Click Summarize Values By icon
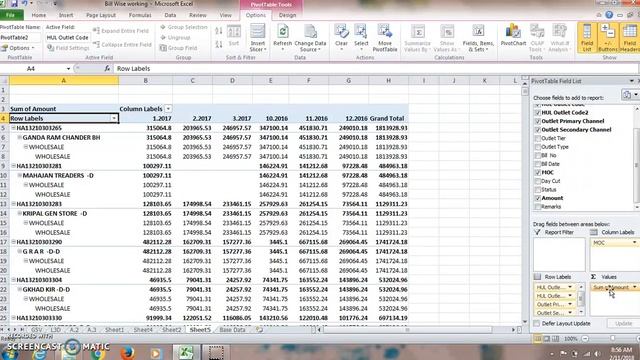The height and width of the screenshot is (360, 640). tap(418, 38)
